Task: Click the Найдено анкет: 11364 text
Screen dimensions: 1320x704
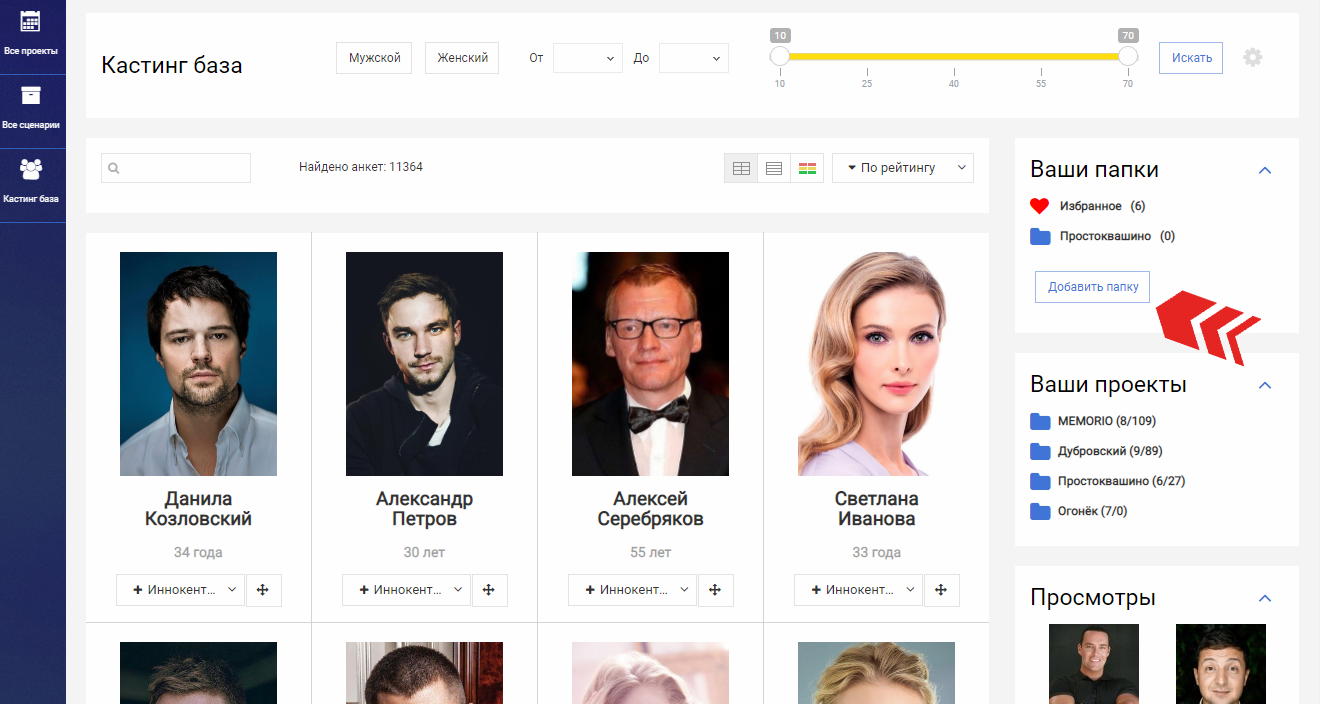Action: pyautogui.click(x=361, y=167)
